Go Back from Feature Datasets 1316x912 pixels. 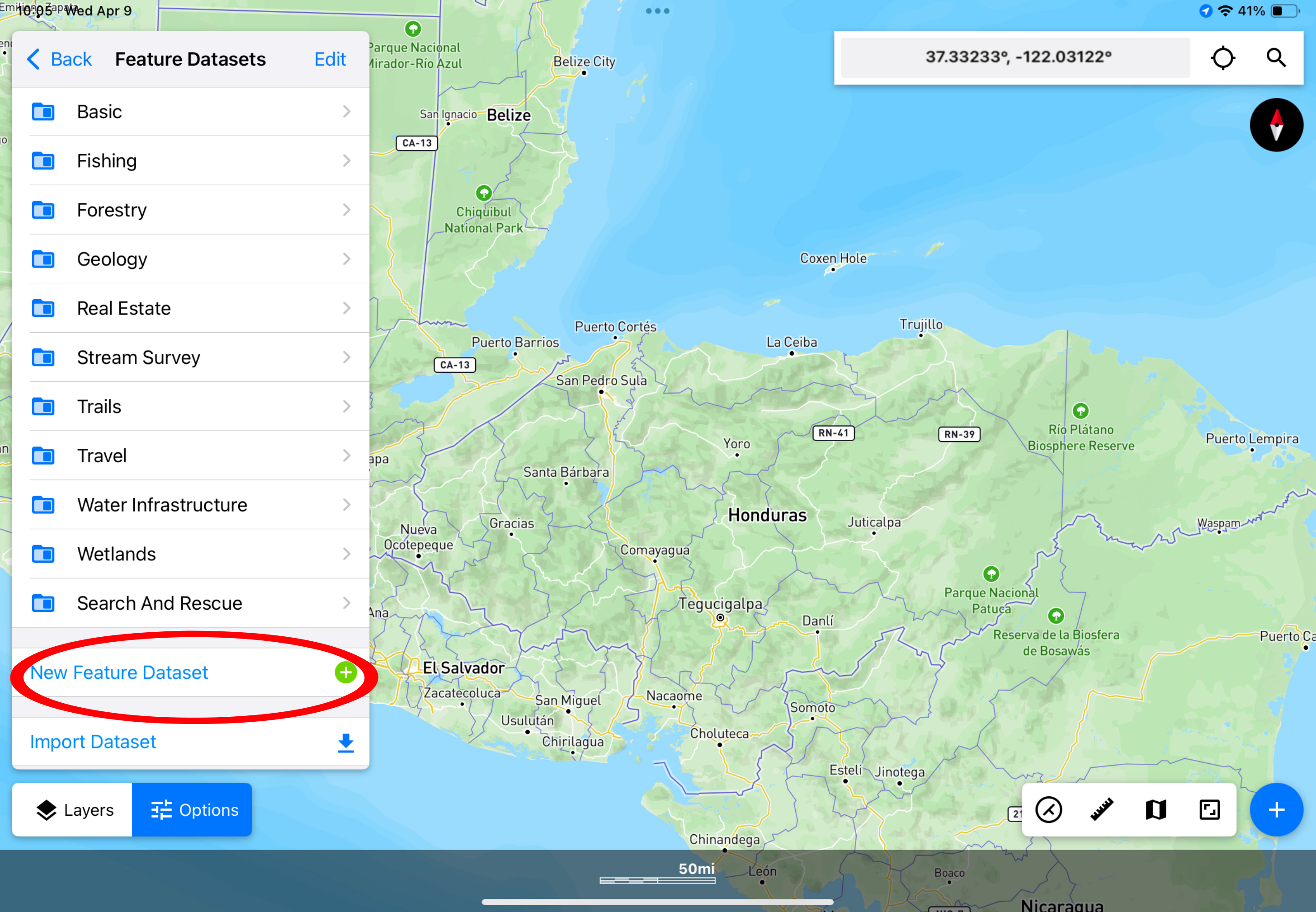coord(60,59)
